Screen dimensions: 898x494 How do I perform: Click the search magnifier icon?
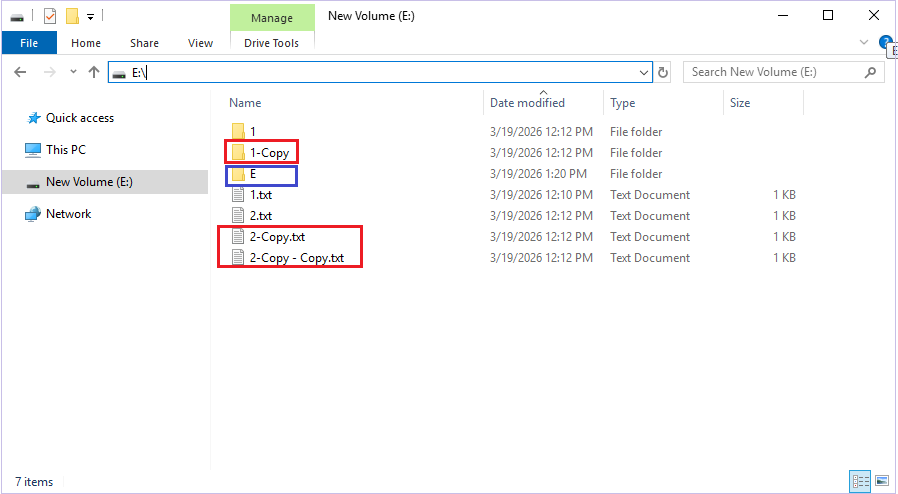871,72
